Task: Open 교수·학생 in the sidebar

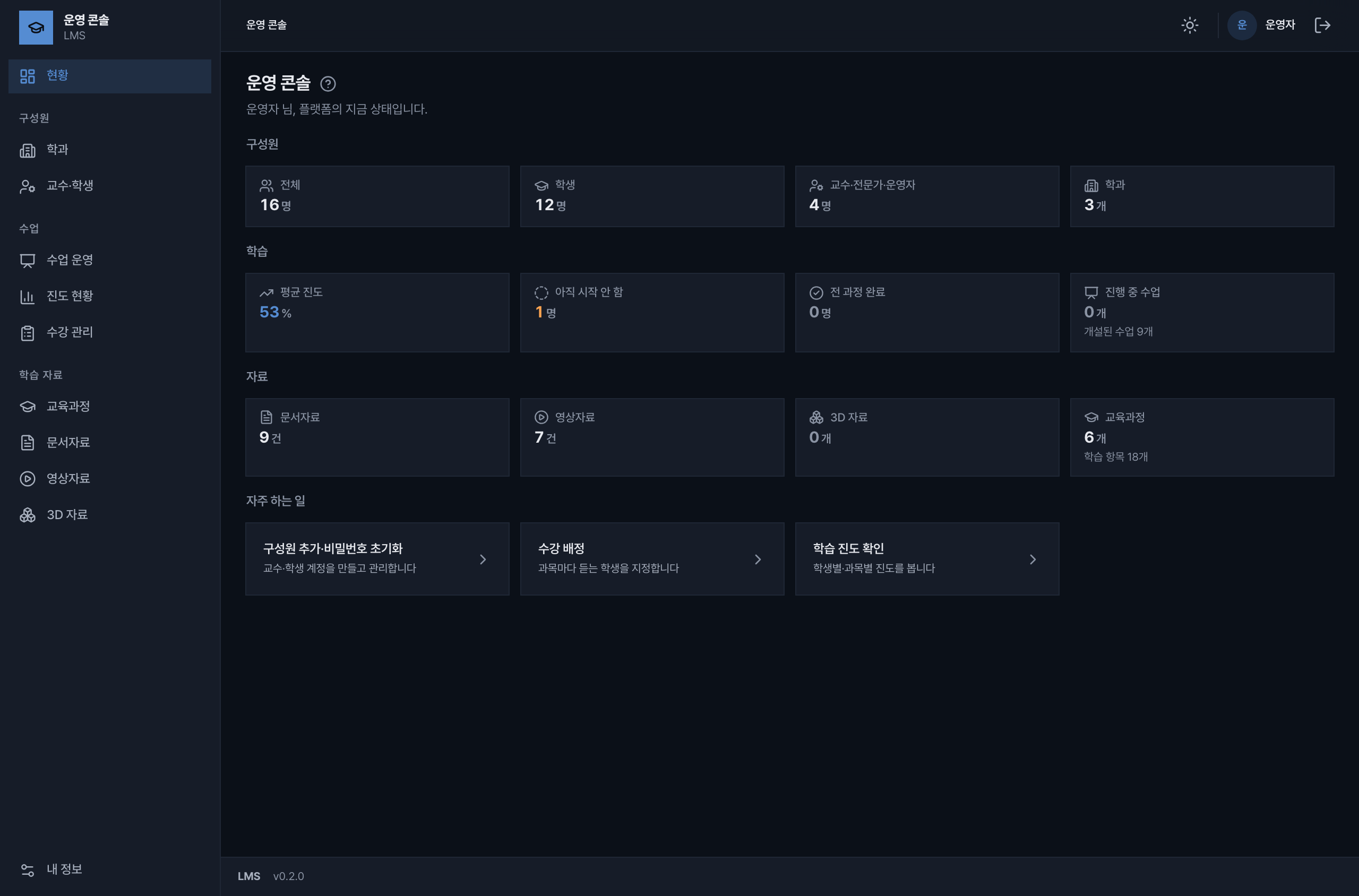Action: pos(110,186)
